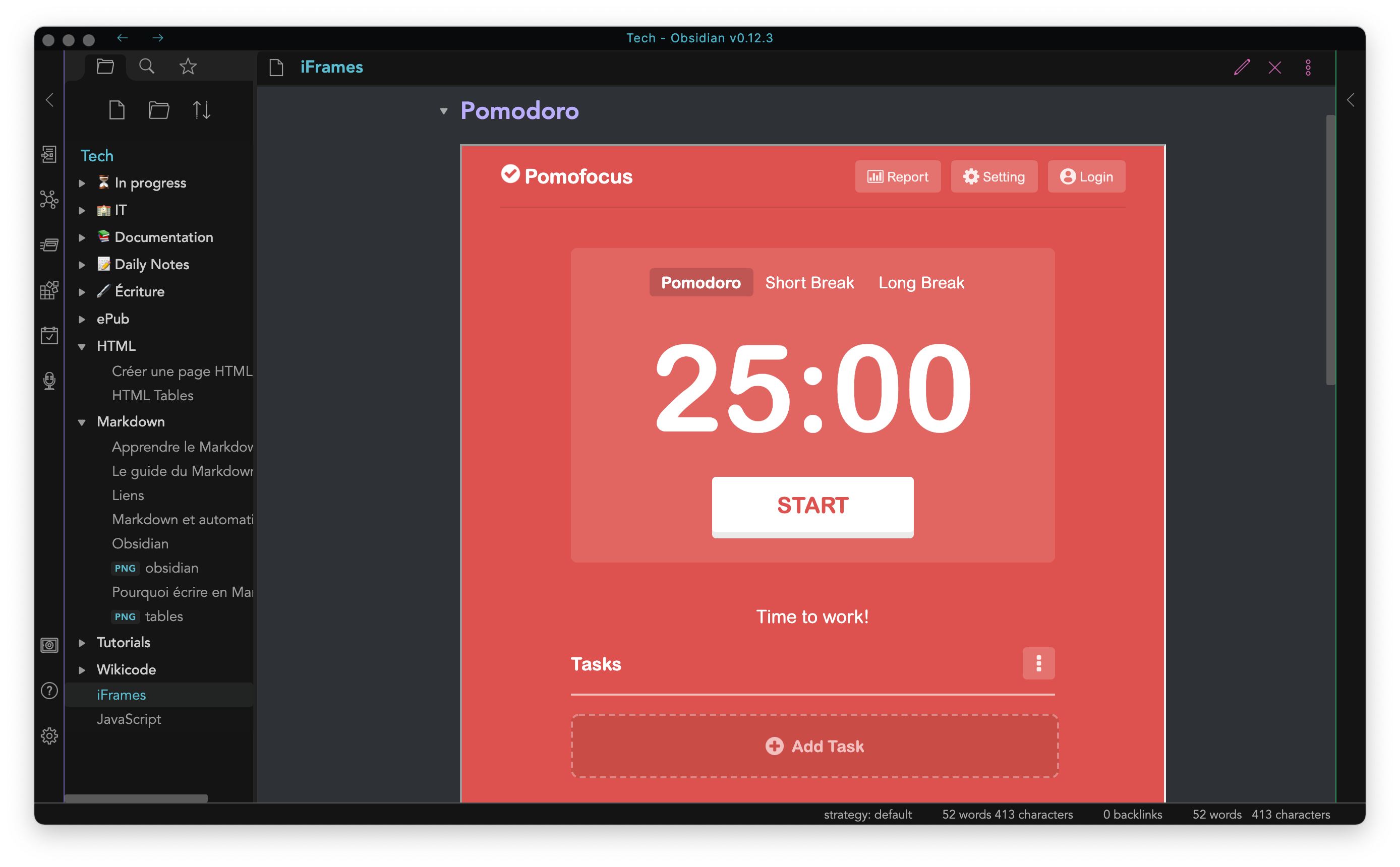Image resolution: width=1400 pixels, height=867 pixels.
Task: Click the quick switcher ribbon icon
Action: coord(49,154)
